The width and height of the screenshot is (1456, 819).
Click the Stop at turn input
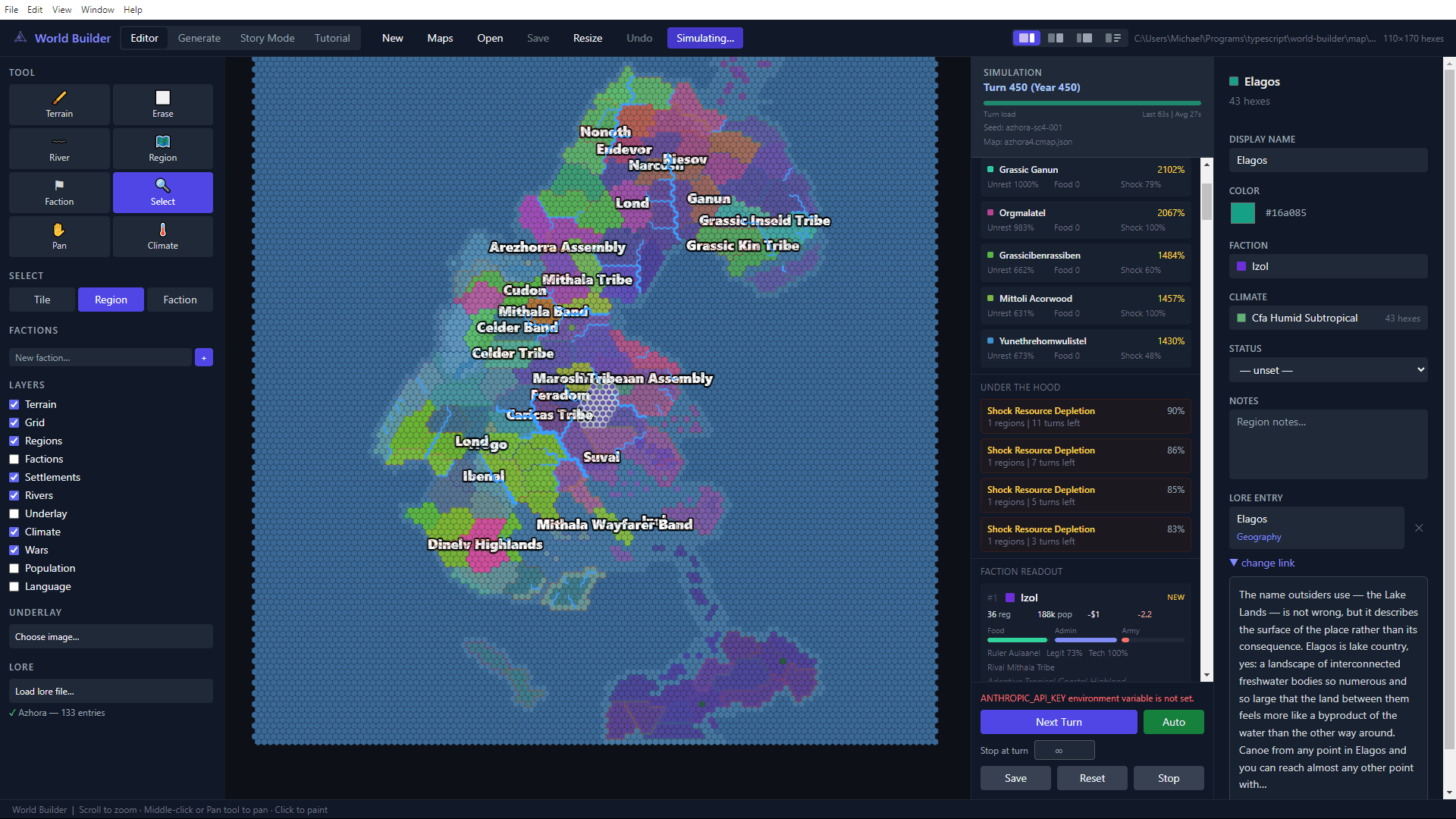pyautogui.click(x=1065, y=751)
